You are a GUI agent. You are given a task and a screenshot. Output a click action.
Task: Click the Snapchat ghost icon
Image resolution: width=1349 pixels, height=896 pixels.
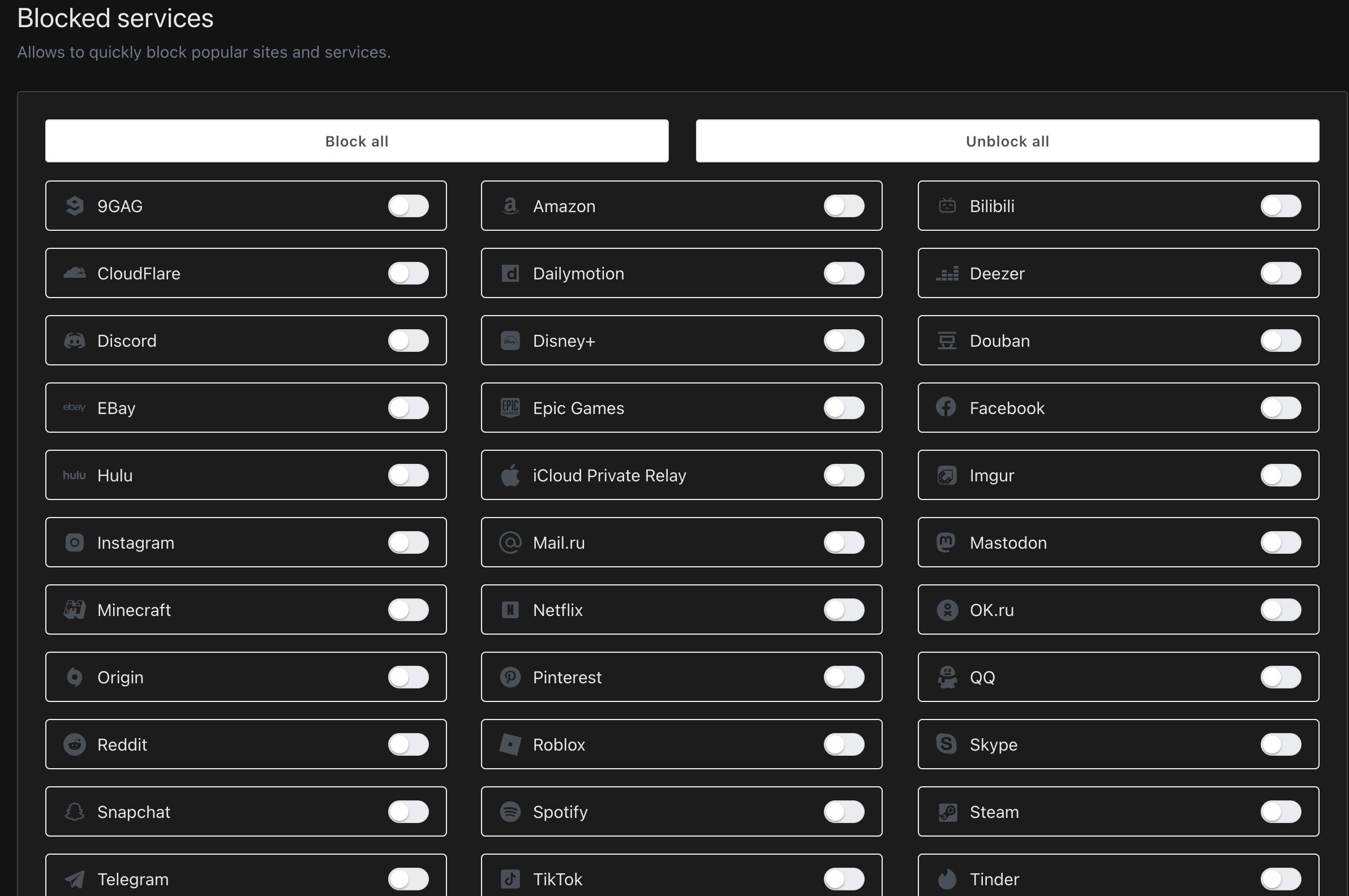click(x=74, y=811)
